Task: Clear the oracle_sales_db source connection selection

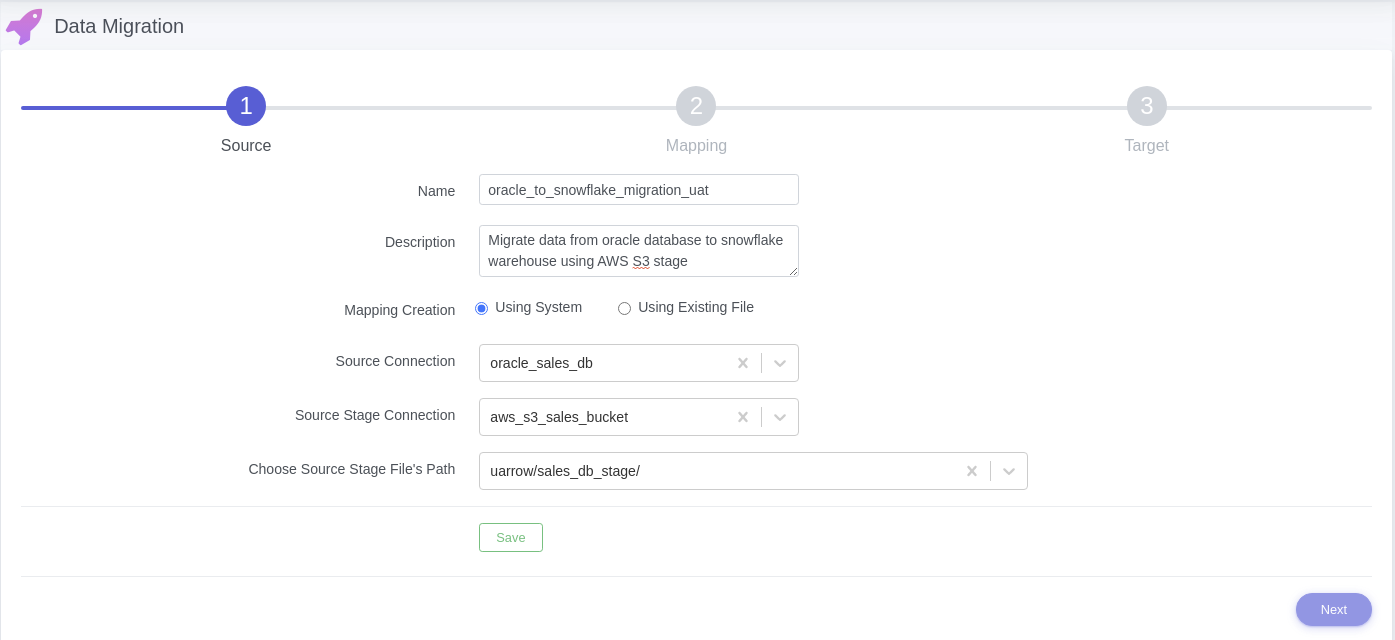Action: click(x=743, y=363)
